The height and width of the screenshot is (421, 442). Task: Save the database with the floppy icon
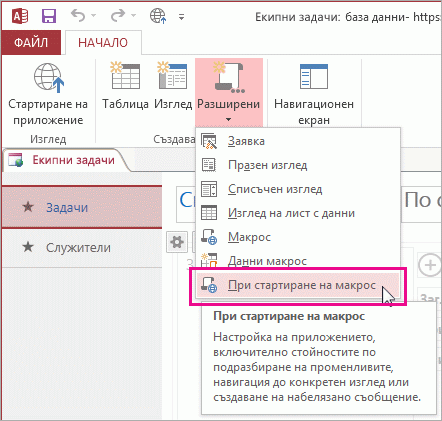49,16
